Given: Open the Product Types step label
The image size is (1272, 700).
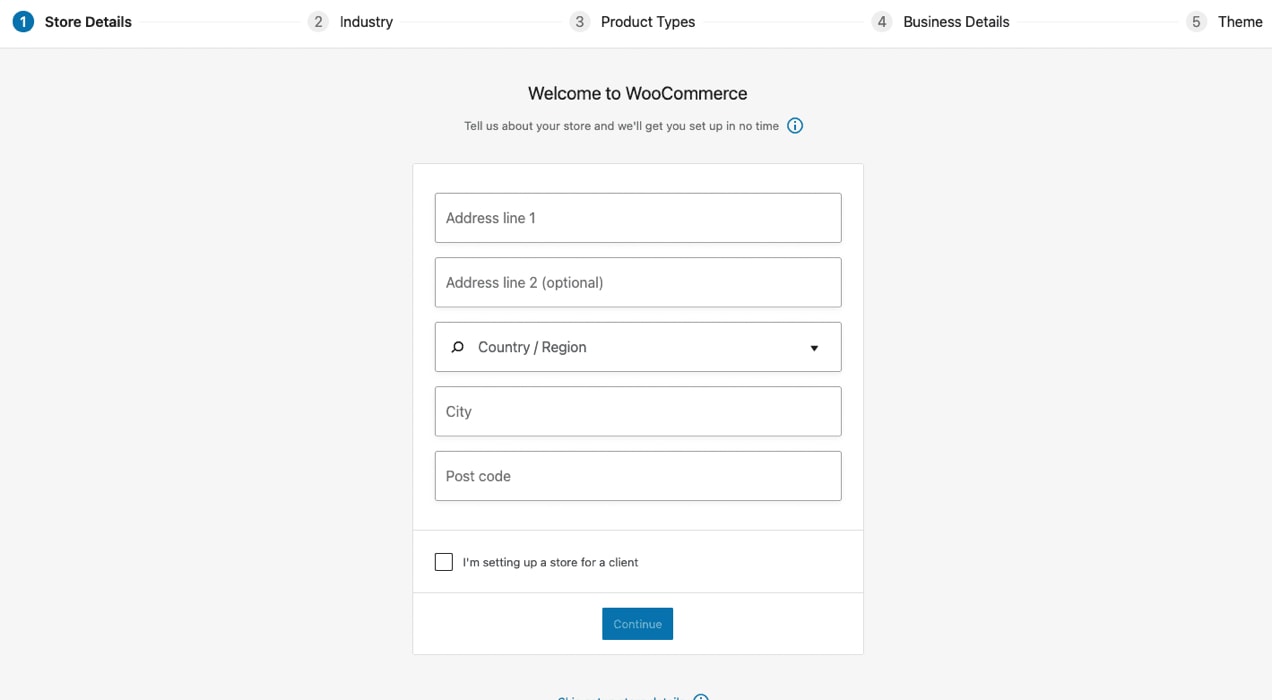Looking at the screenshot, I should click(648, 22).
